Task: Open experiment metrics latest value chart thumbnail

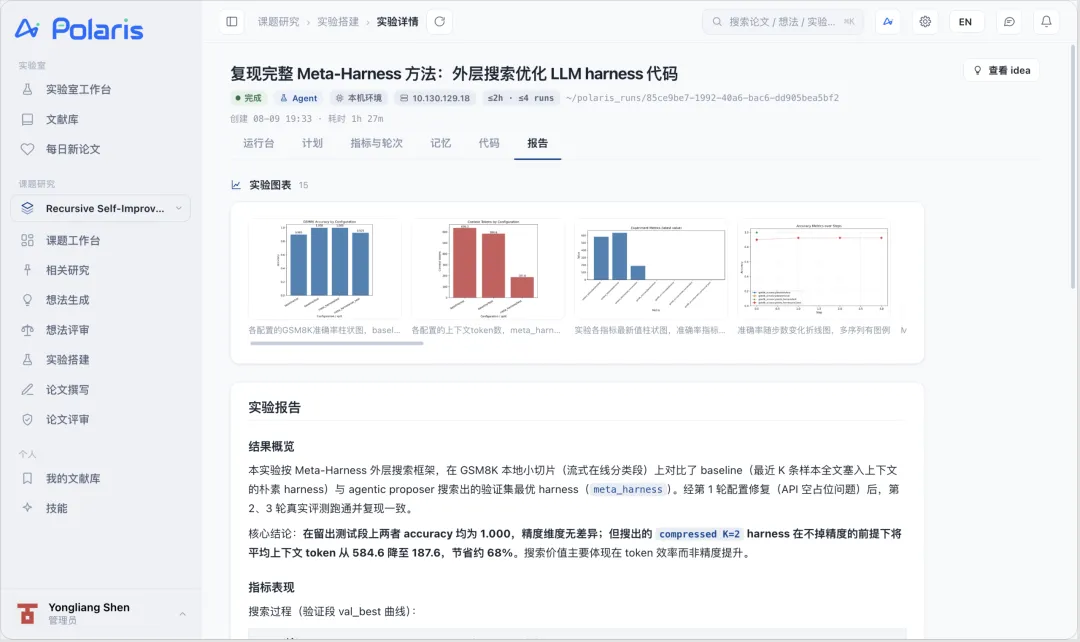Action: 651,269
